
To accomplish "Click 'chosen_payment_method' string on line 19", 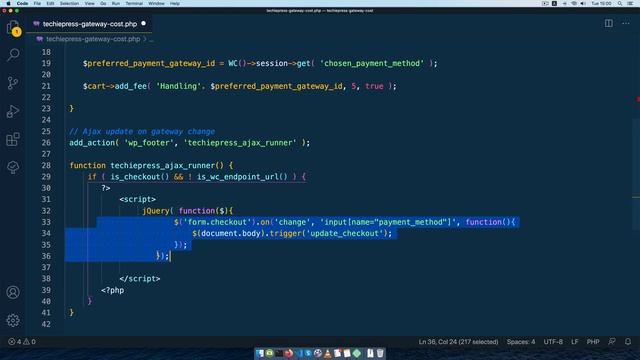I will (372, 63).
